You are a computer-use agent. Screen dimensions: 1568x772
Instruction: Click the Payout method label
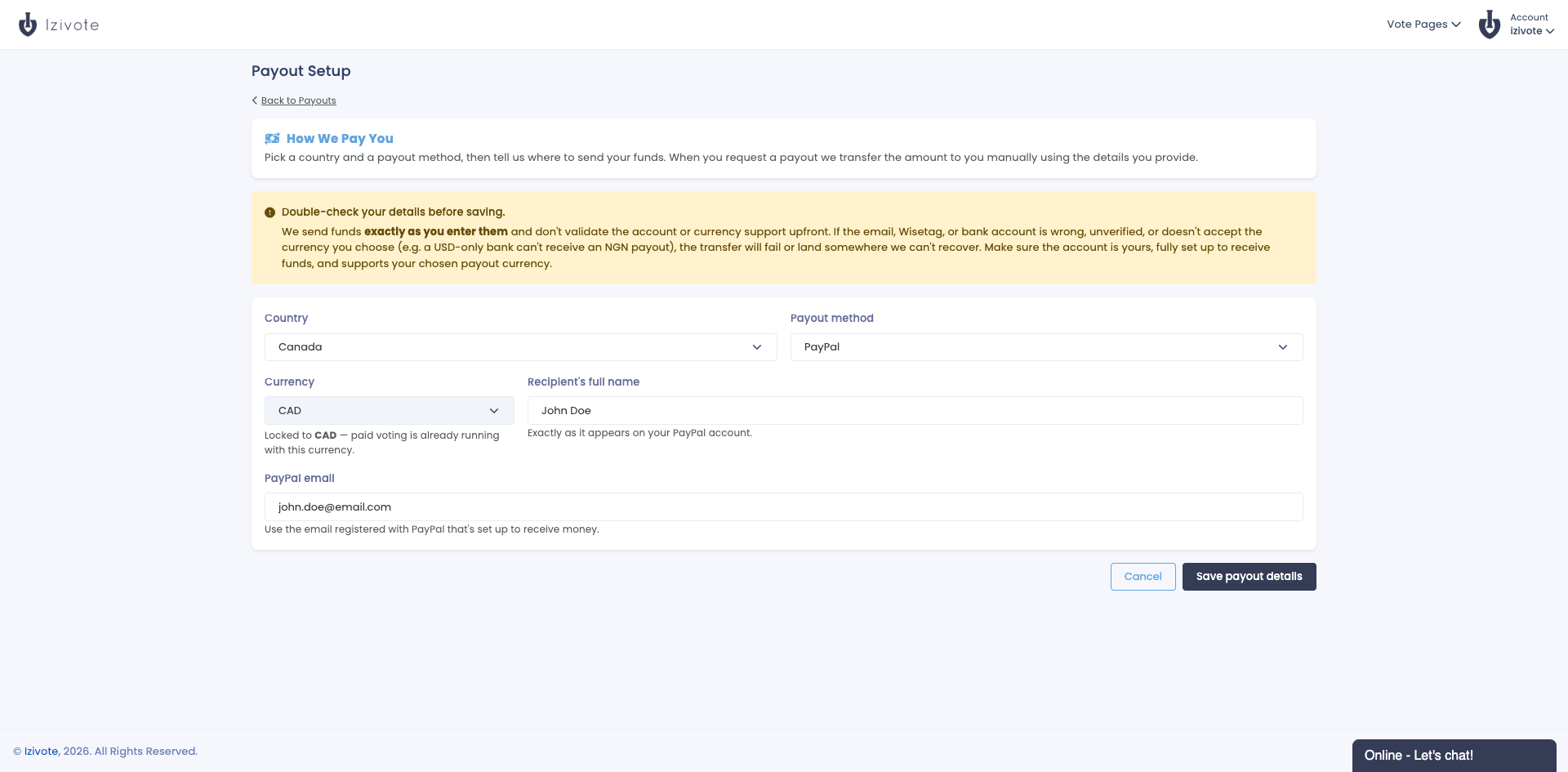pyautogui.click(x=831, y=319)
